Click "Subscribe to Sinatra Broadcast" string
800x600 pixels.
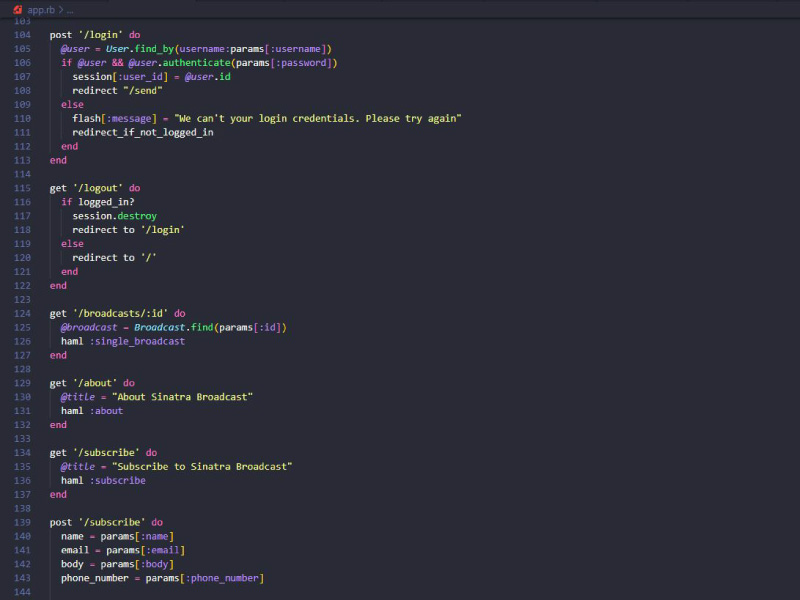tap(202, 466)
